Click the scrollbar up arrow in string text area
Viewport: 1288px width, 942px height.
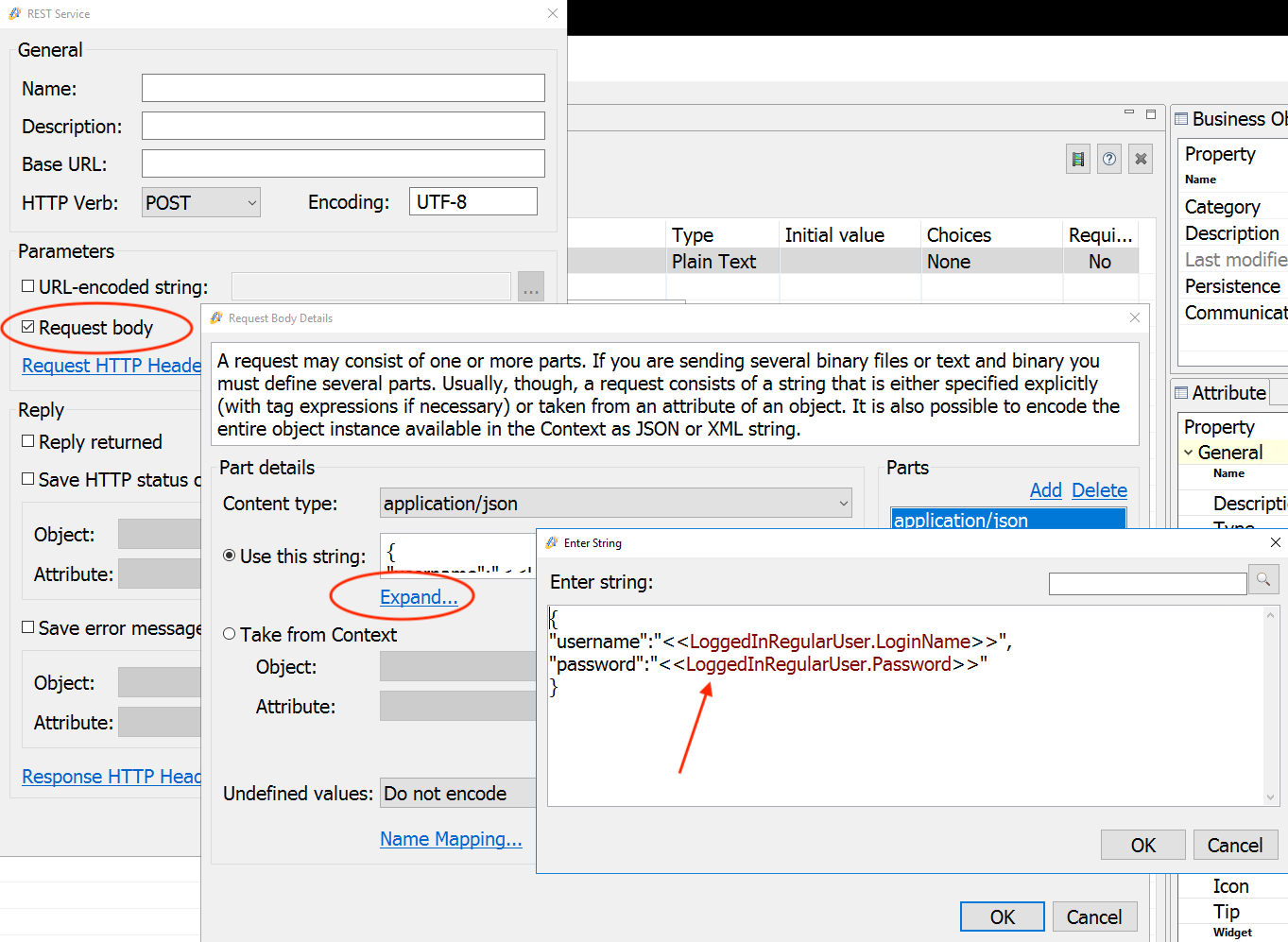pyautogui.click(x=1271, y=614)
